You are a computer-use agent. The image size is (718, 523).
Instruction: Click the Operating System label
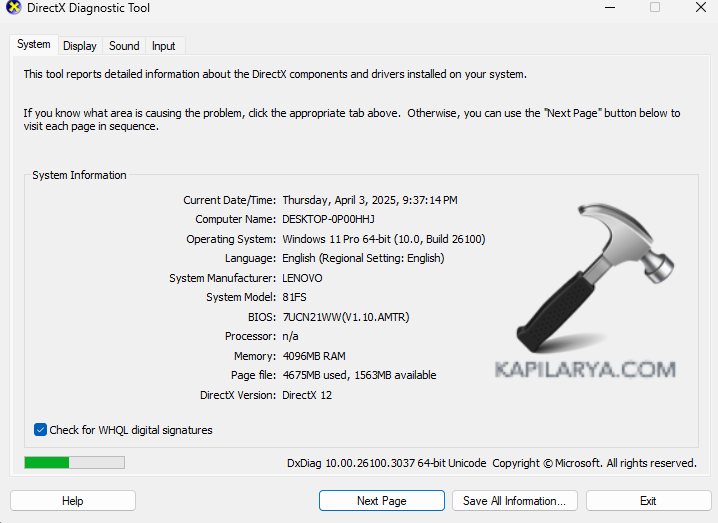(231, 239)
